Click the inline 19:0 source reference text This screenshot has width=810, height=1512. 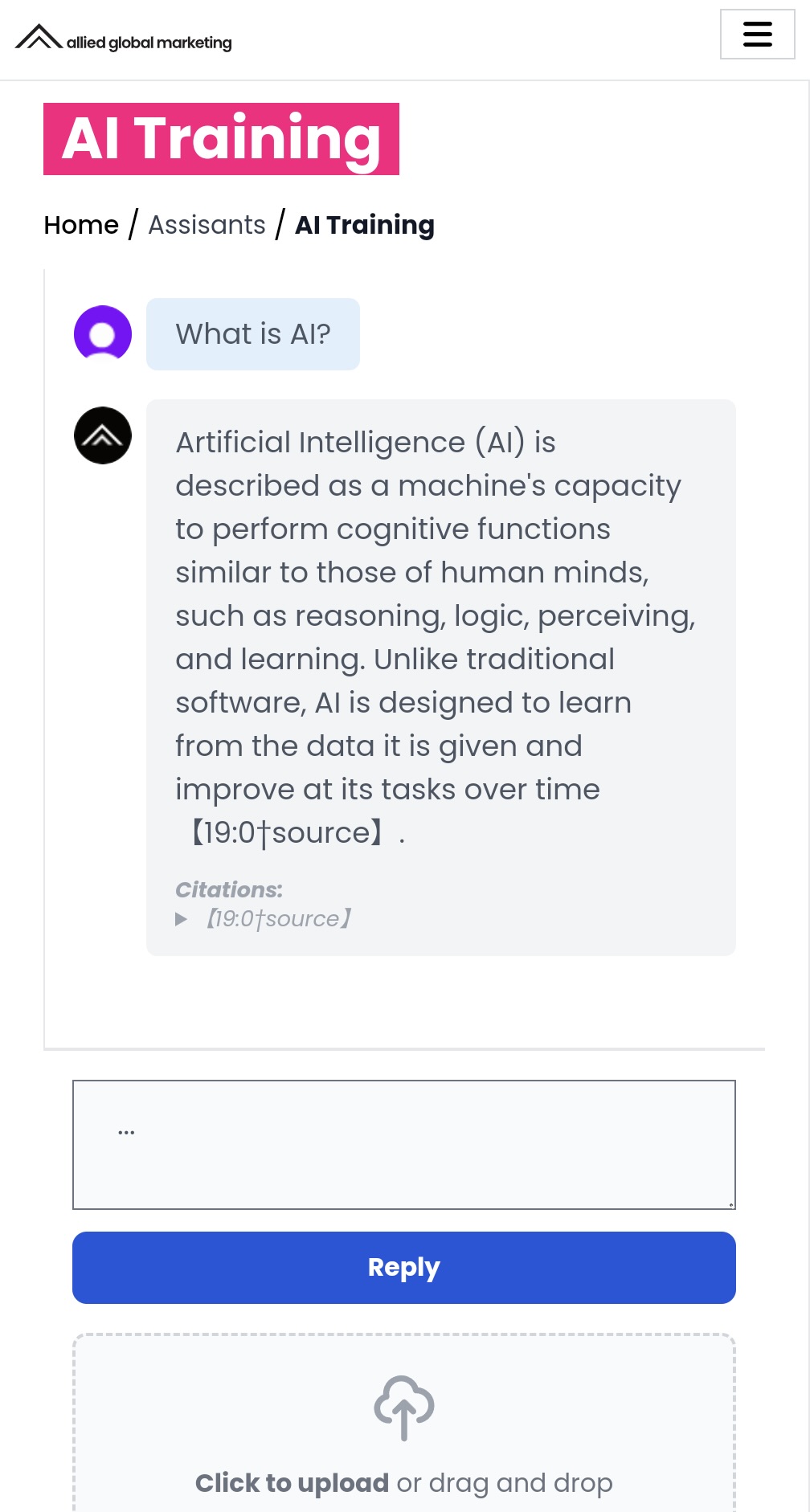tap(287, 832)
